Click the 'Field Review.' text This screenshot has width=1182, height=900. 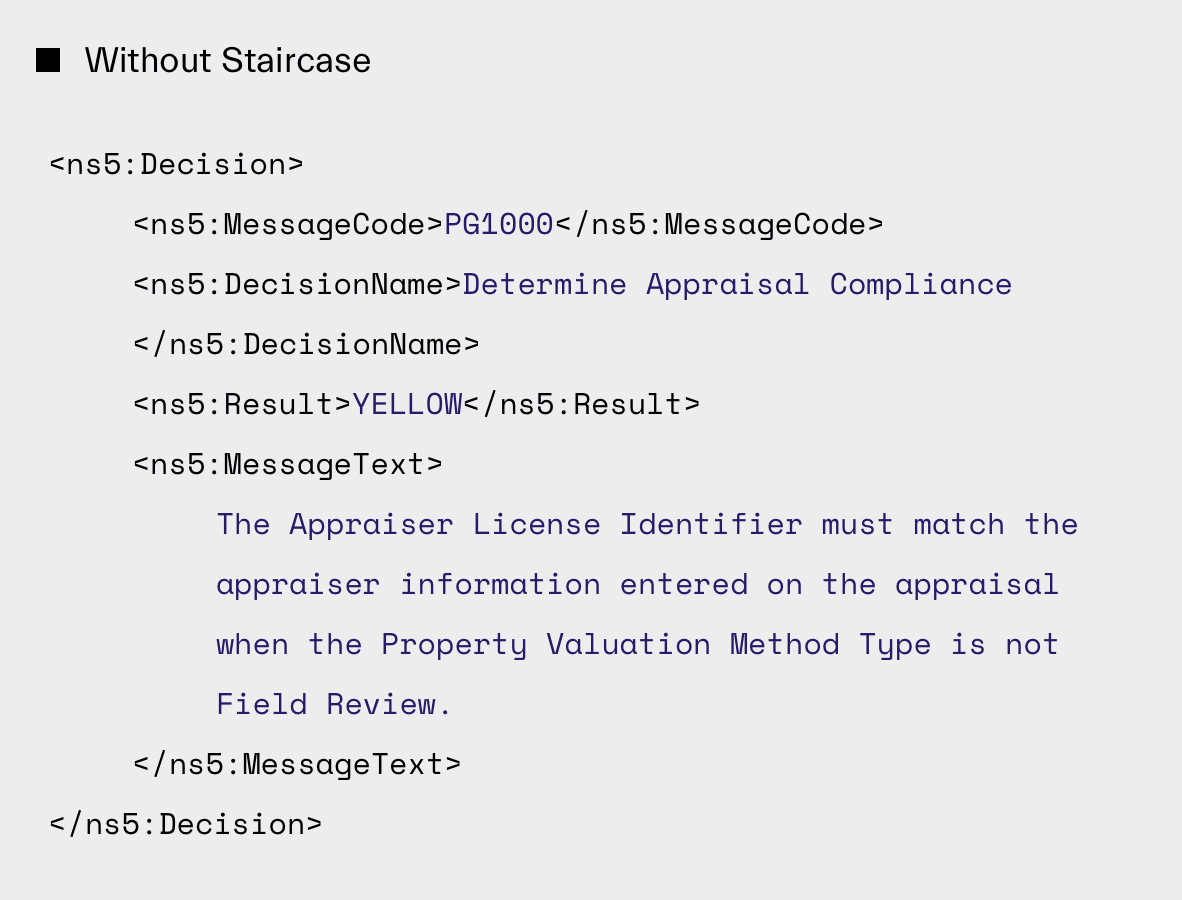[x=334, y=705]
